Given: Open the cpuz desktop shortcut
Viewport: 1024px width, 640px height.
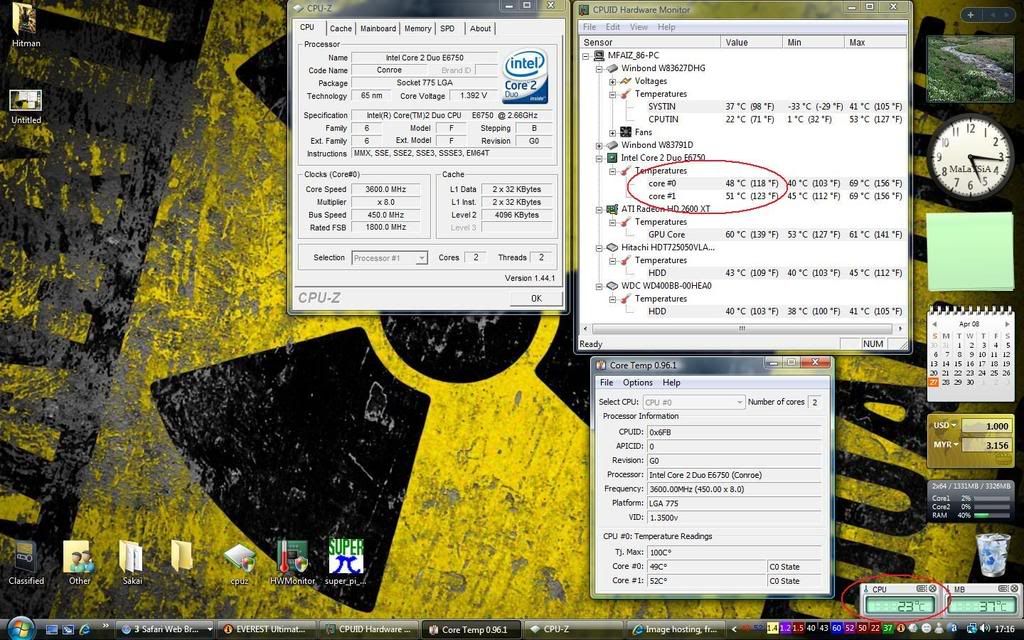Looking at the screenshot, I should [239, 558].
